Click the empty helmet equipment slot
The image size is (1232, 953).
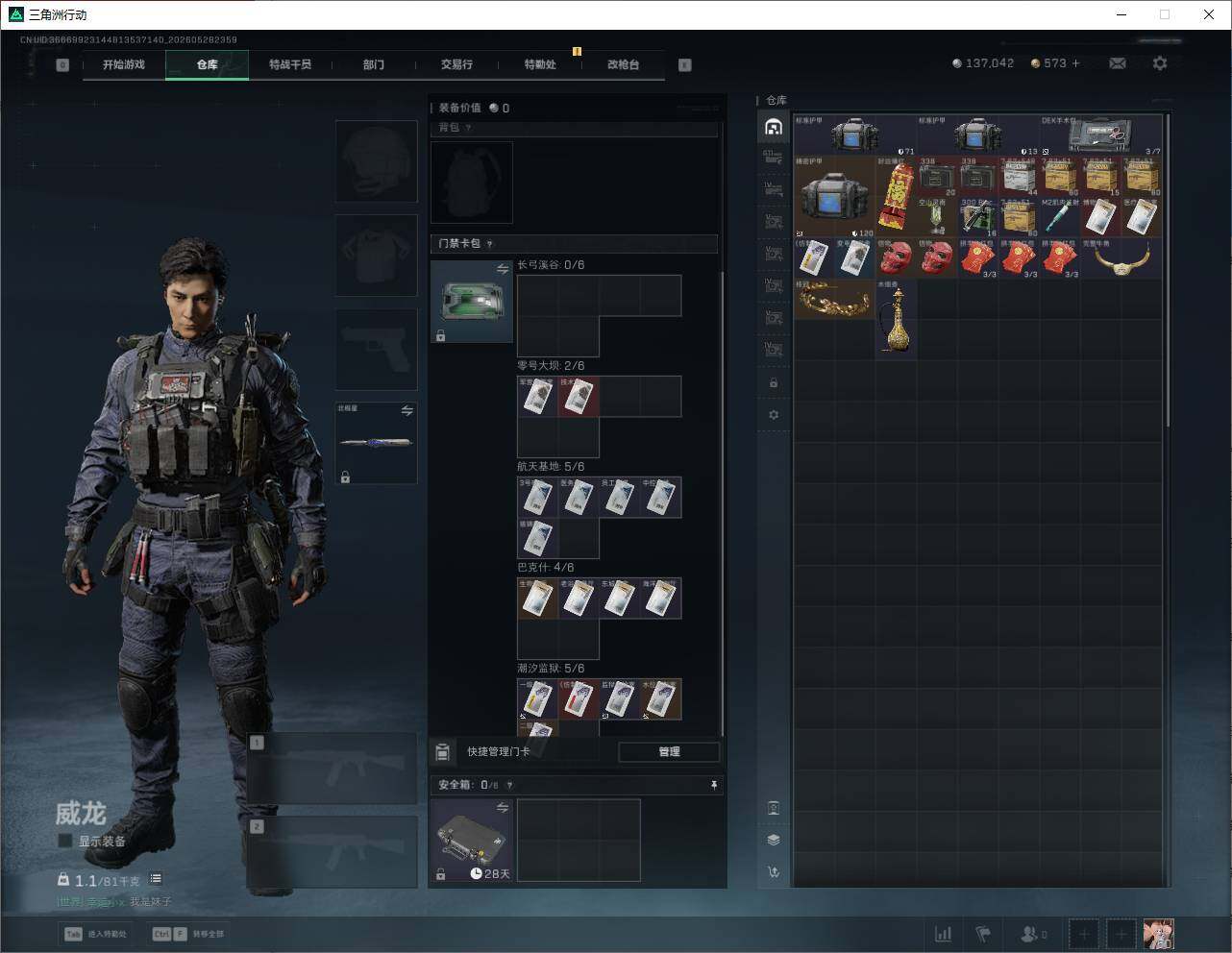[x=376, y=160]
